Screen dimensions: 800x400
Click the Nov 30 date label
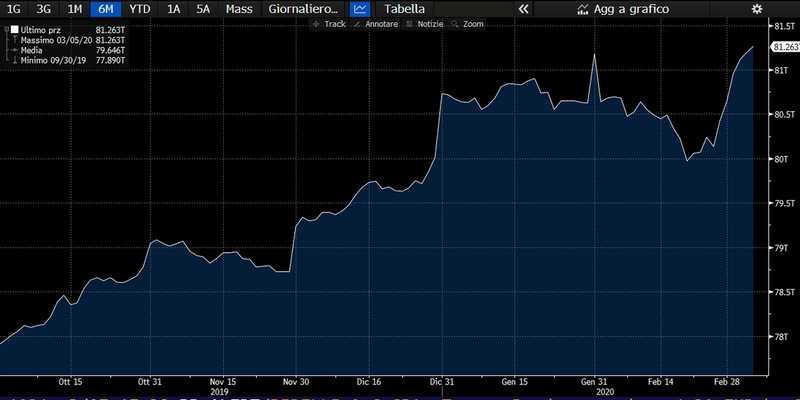coord(296,382)
